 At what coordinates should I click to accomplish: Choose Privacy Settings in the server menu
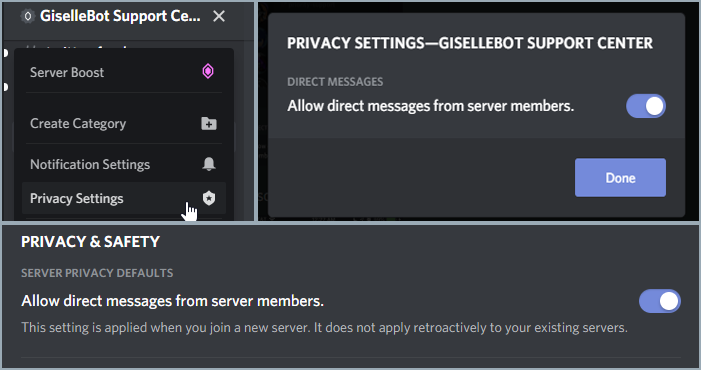coord(124,198)
